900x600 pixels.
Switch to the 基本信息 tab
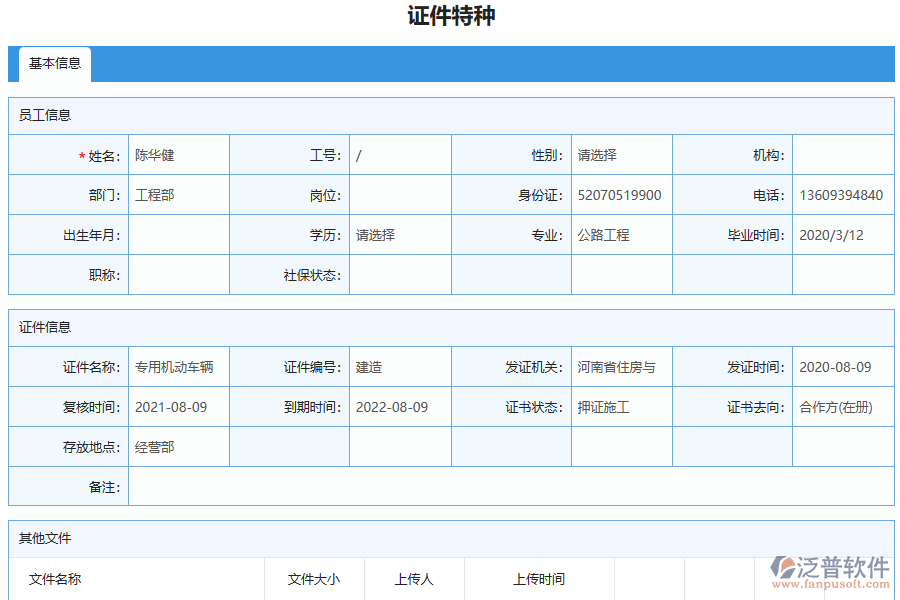coord(55,64)
